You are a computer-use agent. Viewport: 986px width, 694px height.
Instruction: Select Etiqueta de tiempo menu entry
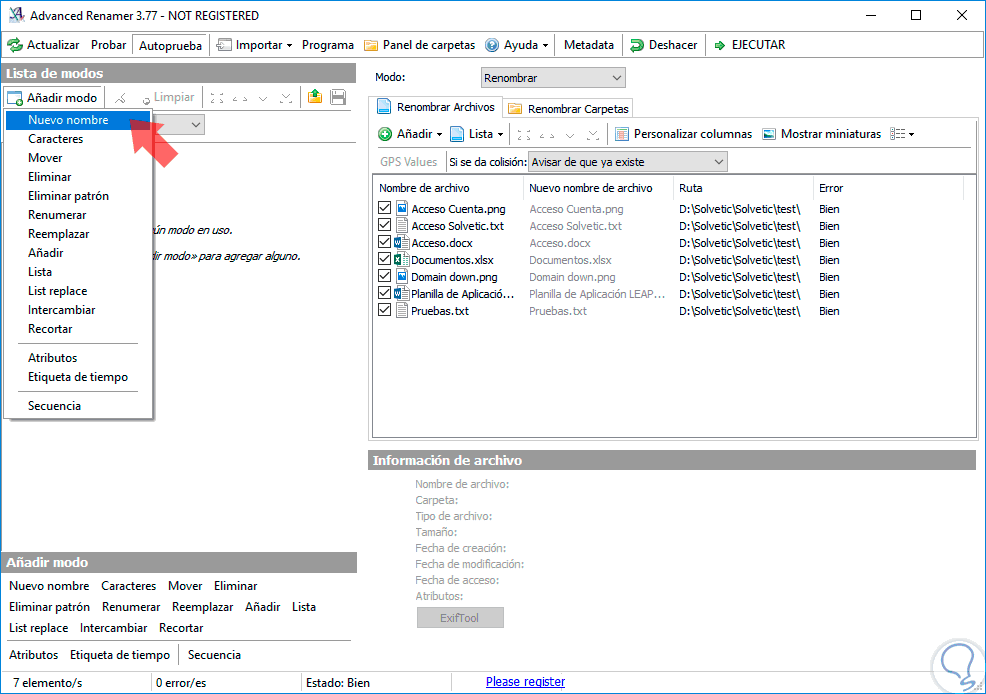(78, 377)
